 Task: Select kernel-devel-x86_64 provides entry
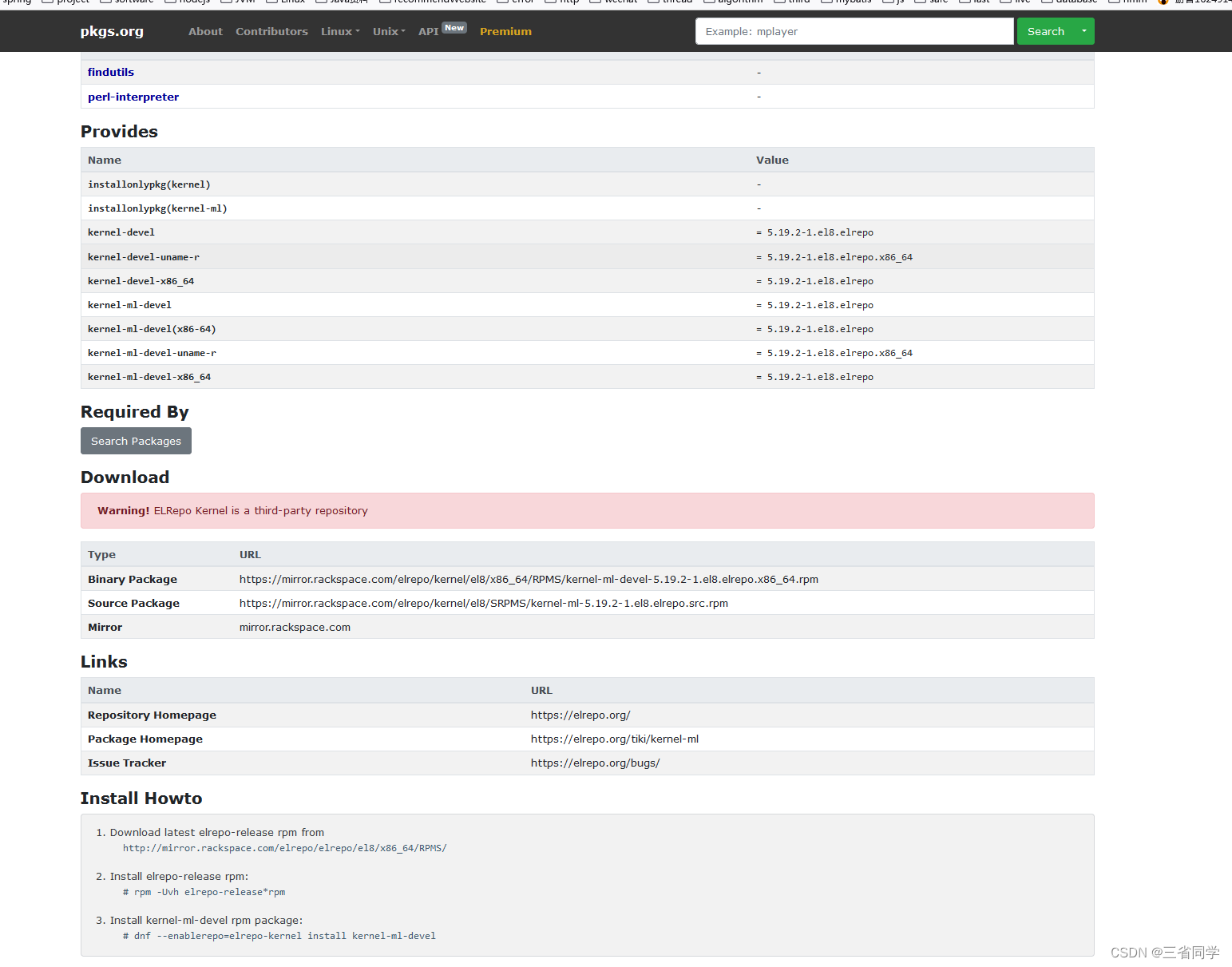point(141,281)
